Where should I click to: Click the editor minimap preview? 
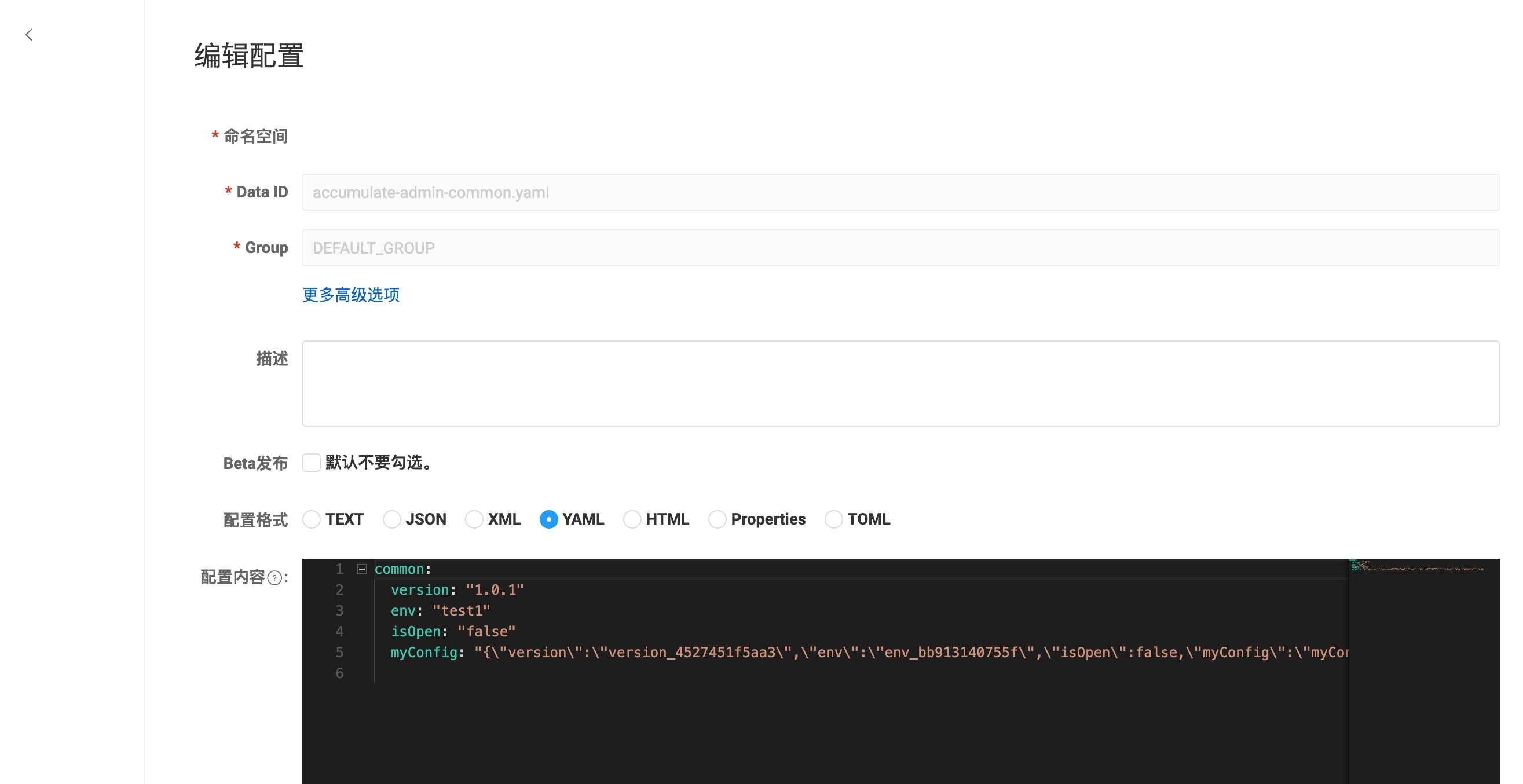pyautogui.click(x=1423, y=671)
